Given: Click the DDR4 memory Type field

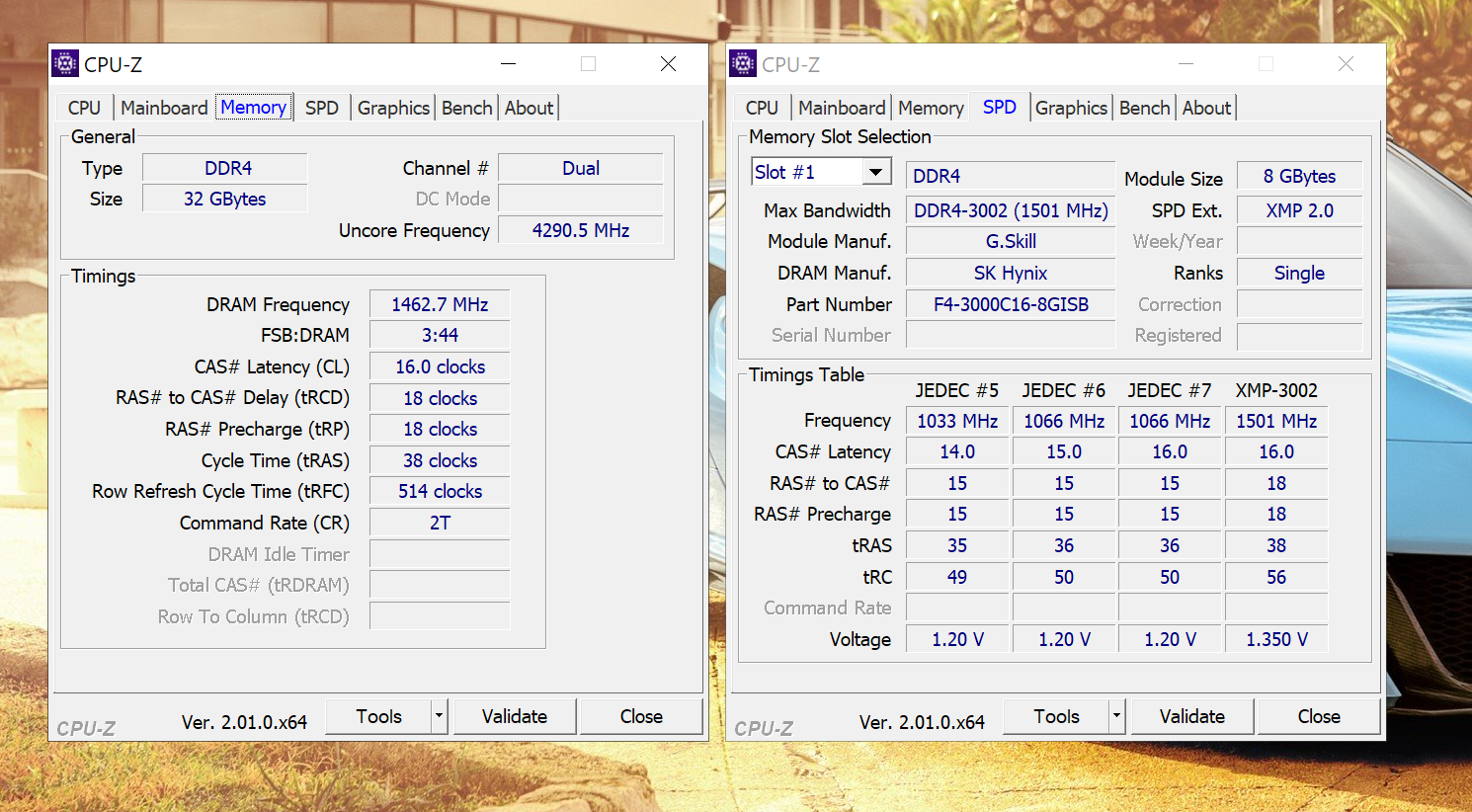Looking at the screenshot, I should 225,168.
